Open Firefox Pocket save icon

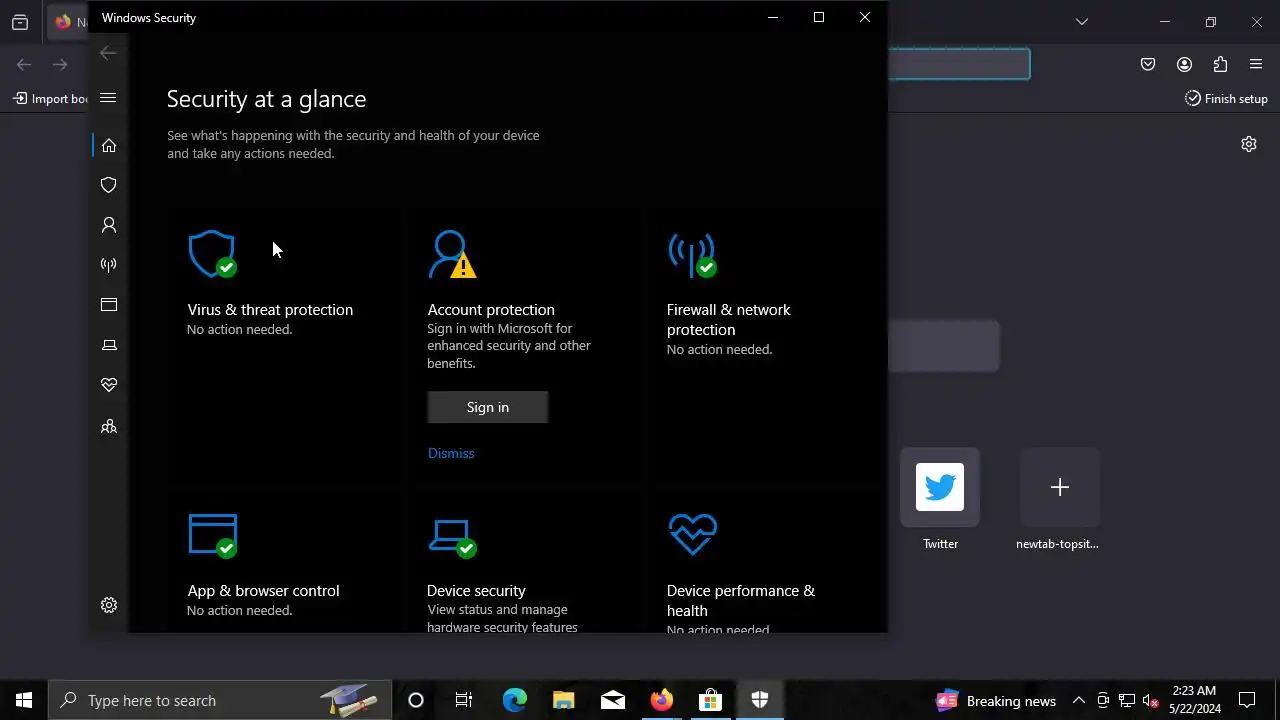1148,65
